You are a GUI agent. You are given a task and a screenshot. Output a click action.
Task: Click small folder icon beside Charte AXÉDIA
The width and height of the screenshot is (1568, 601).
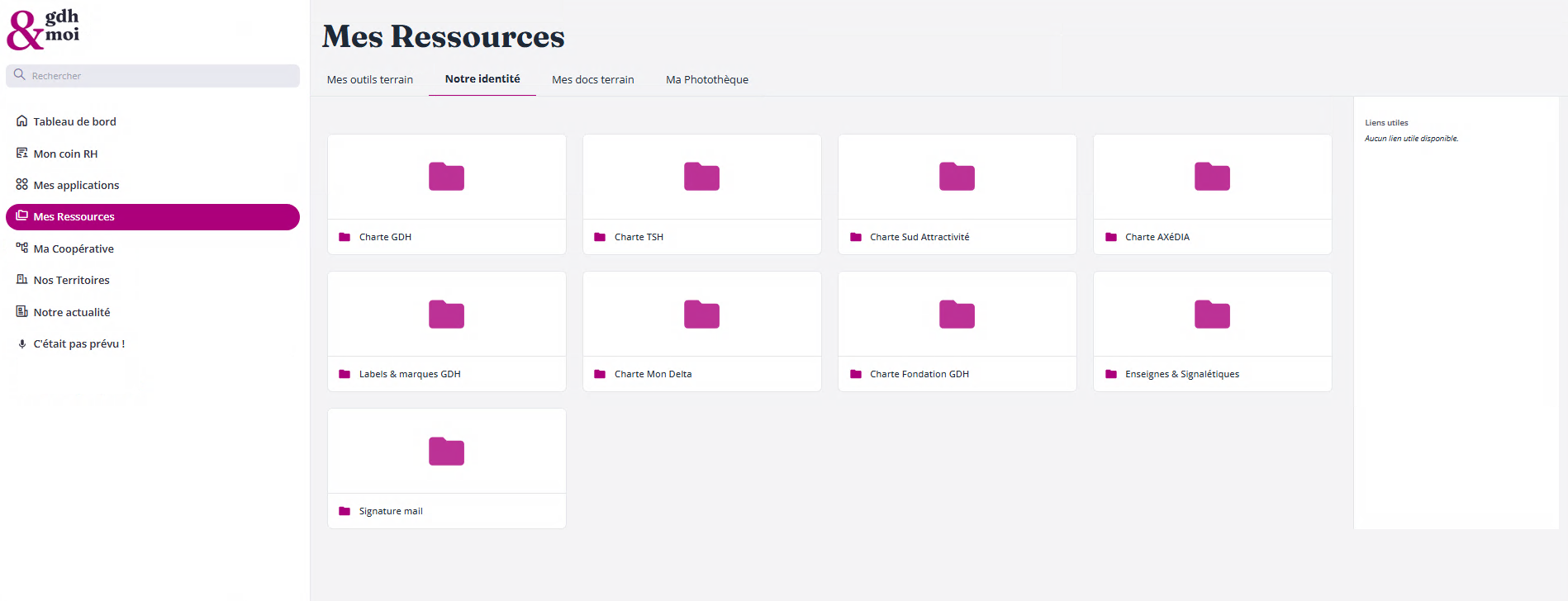(1111, 237)
